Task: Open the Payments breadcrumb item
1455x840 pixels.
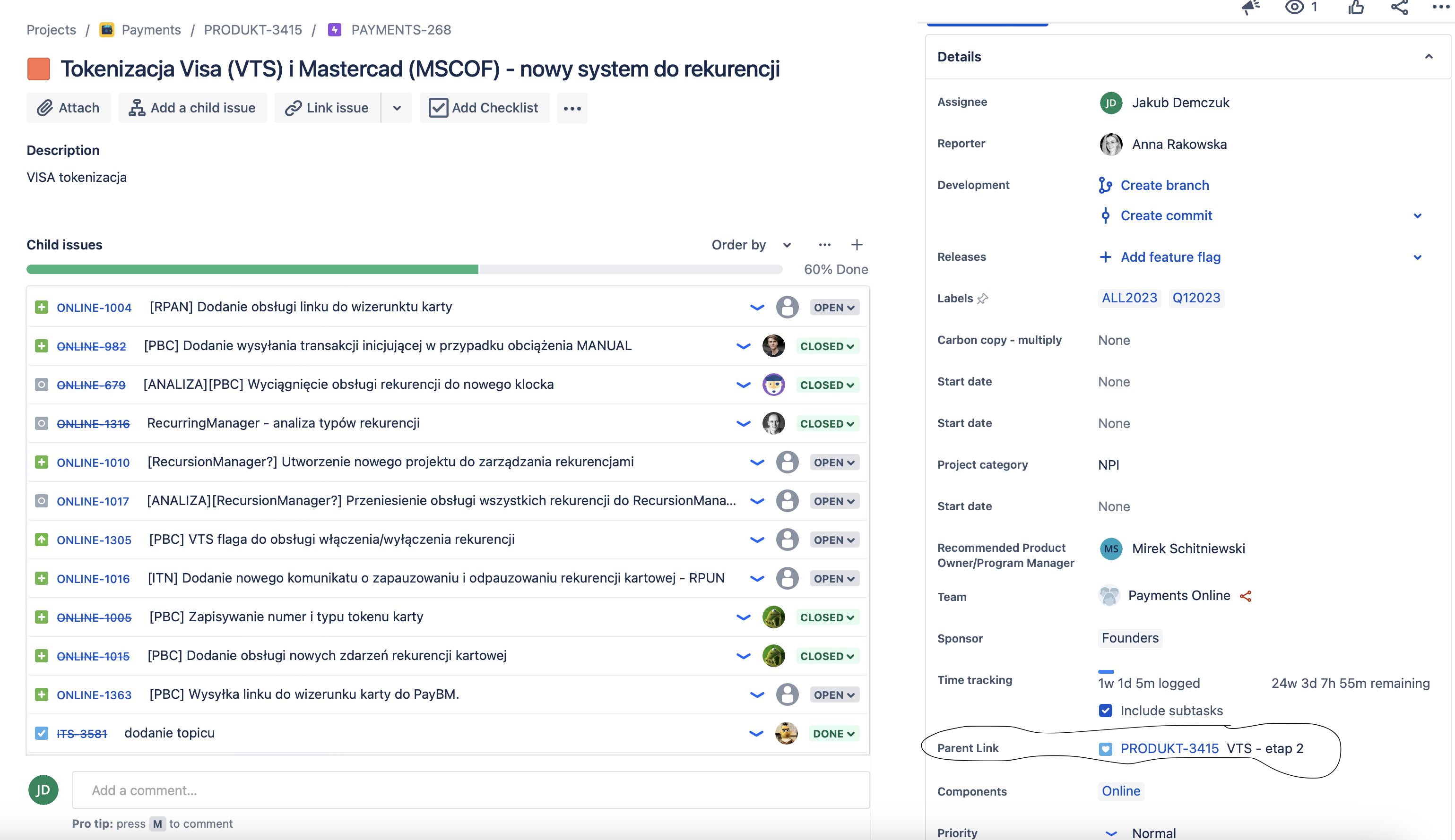Action: click(151, 30)
